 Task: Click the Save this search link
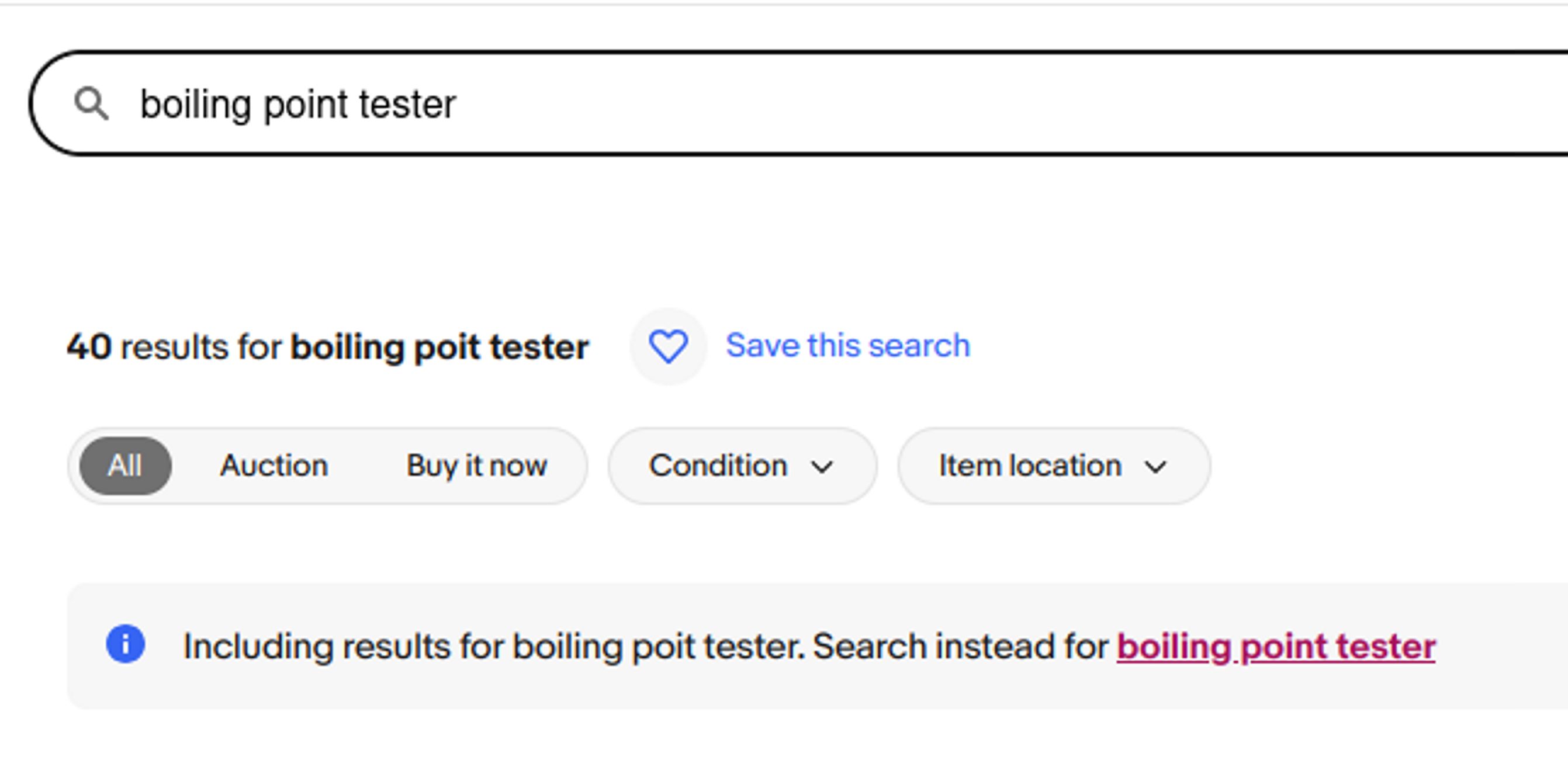[x=847, y=346]
